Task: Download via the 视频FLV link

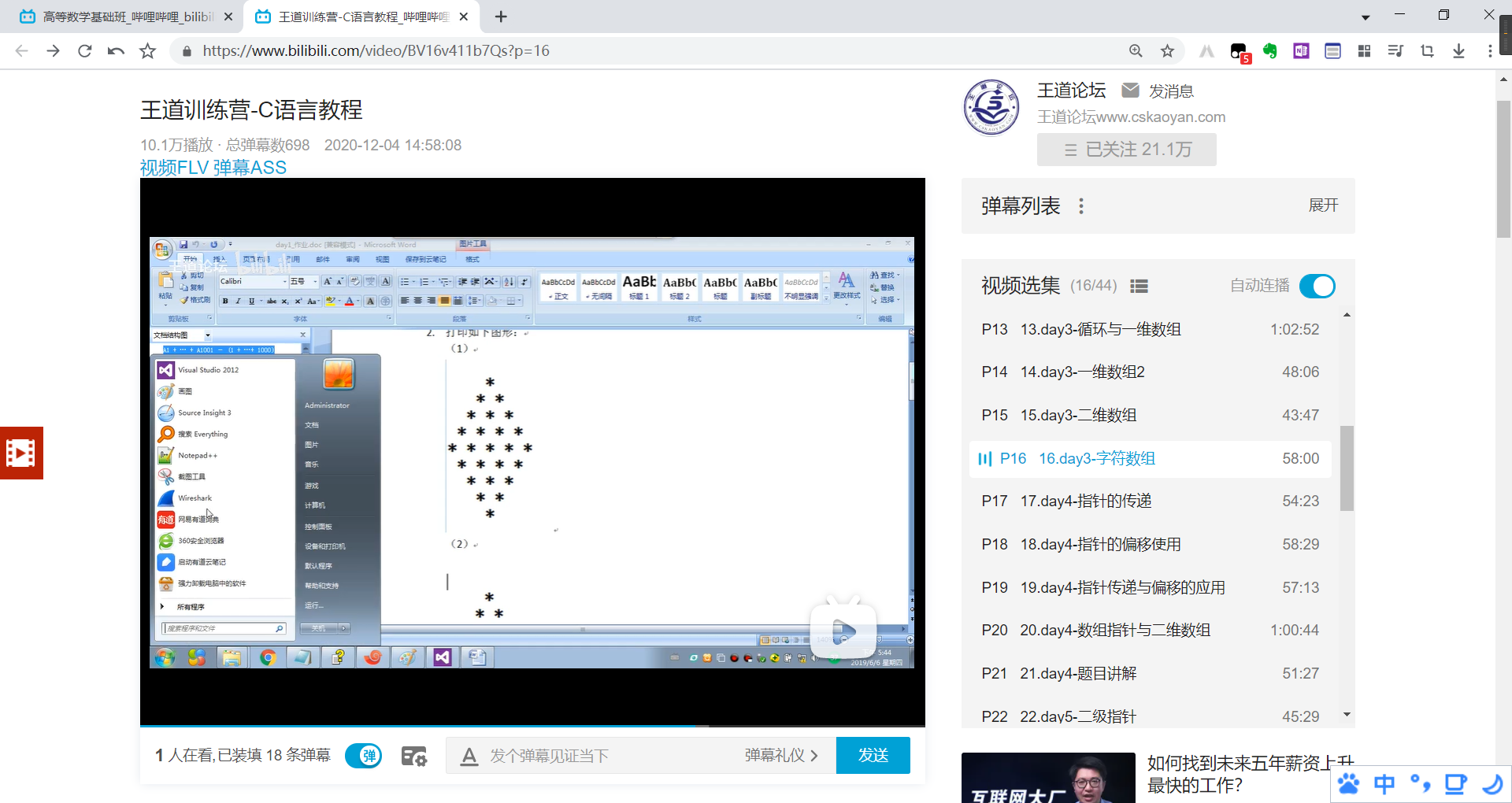Action: 174,168
